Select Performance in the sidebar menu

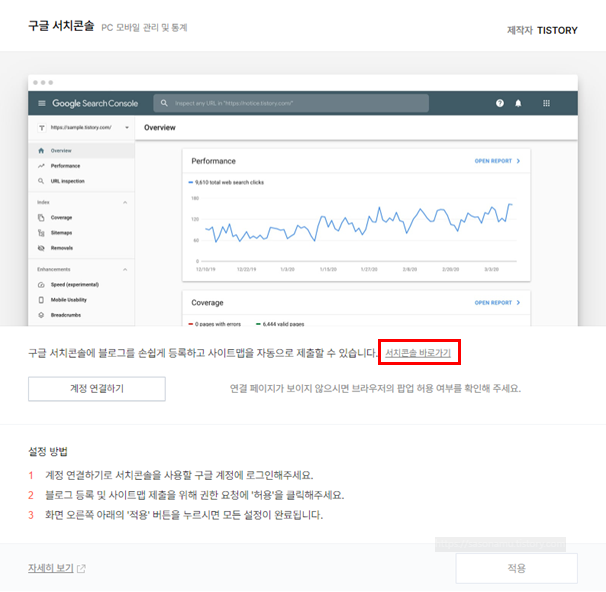click(82, 166)
